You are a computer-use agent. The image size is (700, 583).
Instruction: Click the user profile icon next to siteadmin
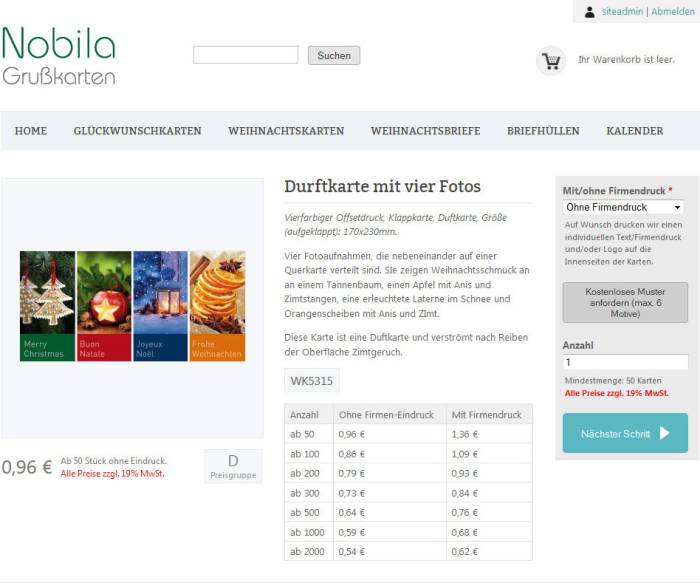click(x=589, y=12)
